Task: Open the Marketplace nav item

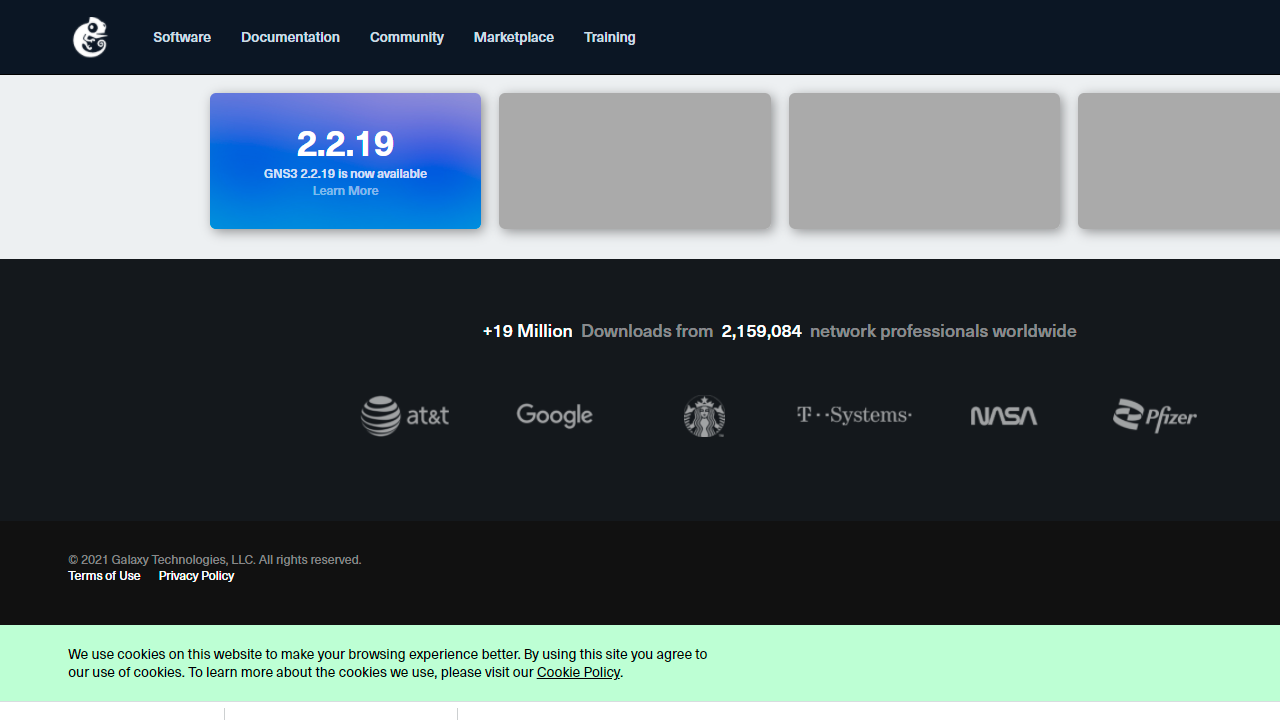Action: 514,37
